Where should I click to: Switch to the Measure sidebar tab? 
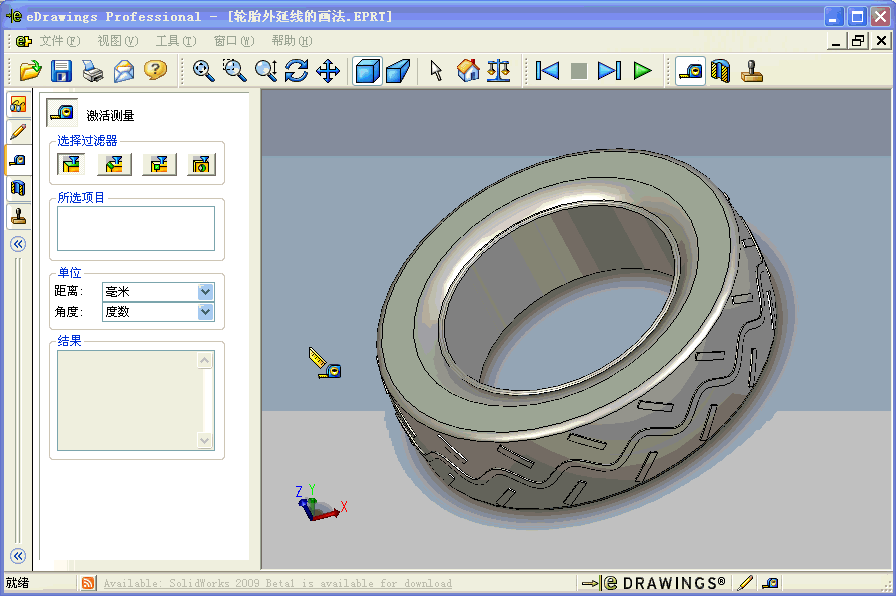(18, 160)
